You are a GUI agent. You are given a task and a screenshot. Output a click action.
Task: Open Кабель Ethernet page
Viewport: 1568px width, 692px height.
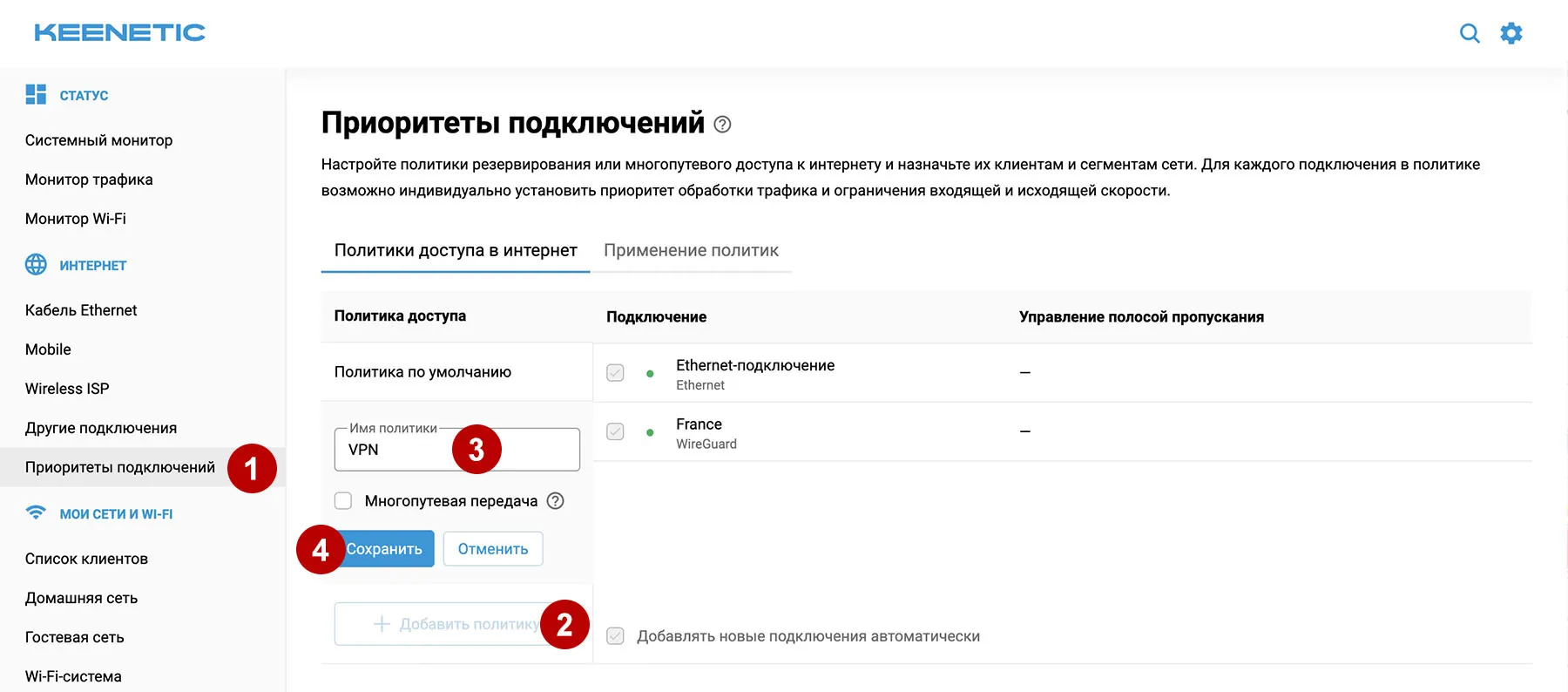tap(81, 310)
